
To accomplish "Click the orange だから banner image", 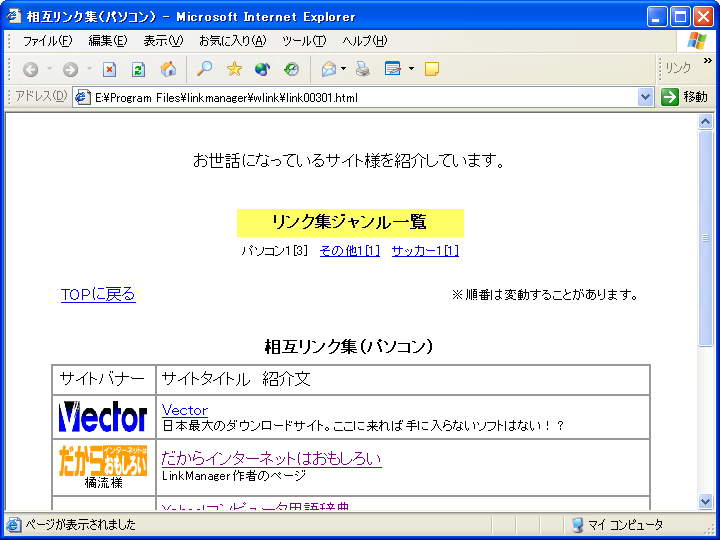I will tap(103, 460).
